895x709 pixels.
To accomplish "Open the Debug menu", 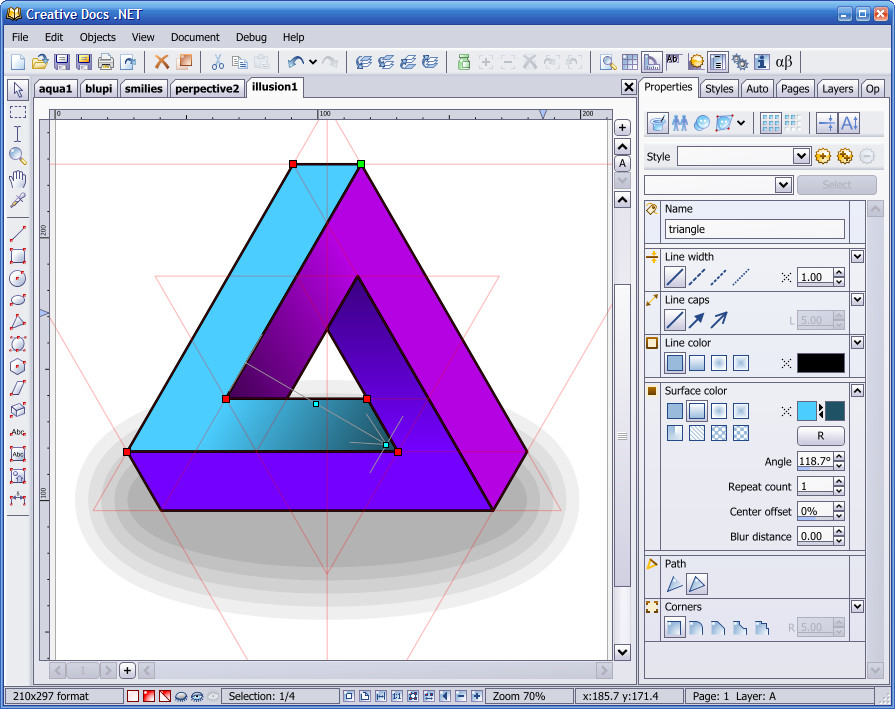I will pos(251,37).
